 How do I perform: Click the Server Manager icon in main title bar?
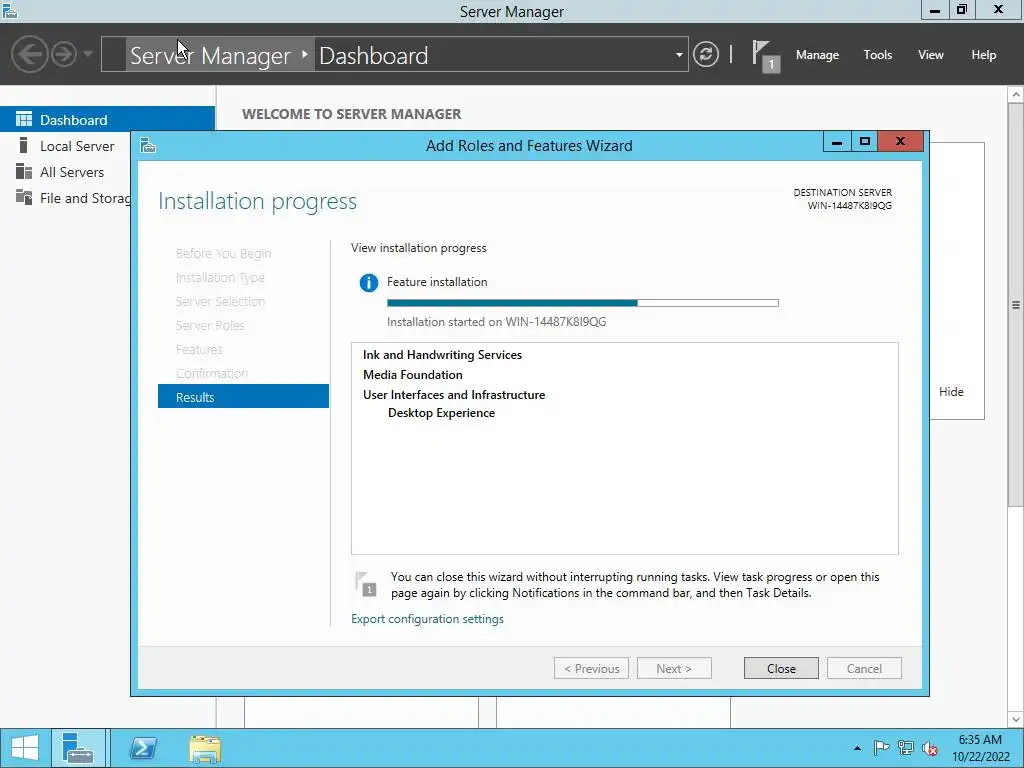coord(9,10)
